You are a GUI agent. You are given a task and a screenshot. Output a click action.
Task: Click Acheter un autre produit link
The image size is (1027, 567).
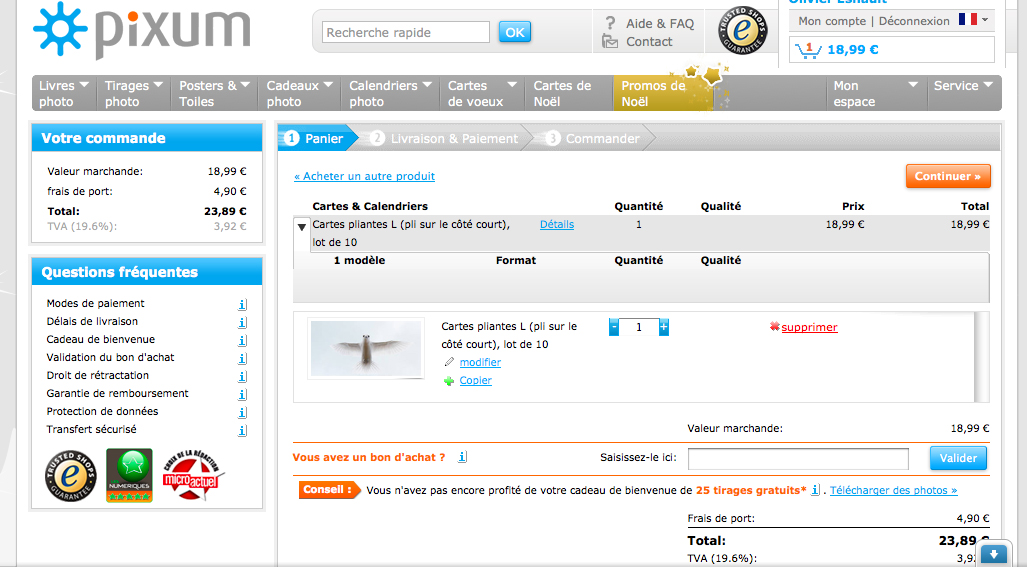click(x=364, y=176)
